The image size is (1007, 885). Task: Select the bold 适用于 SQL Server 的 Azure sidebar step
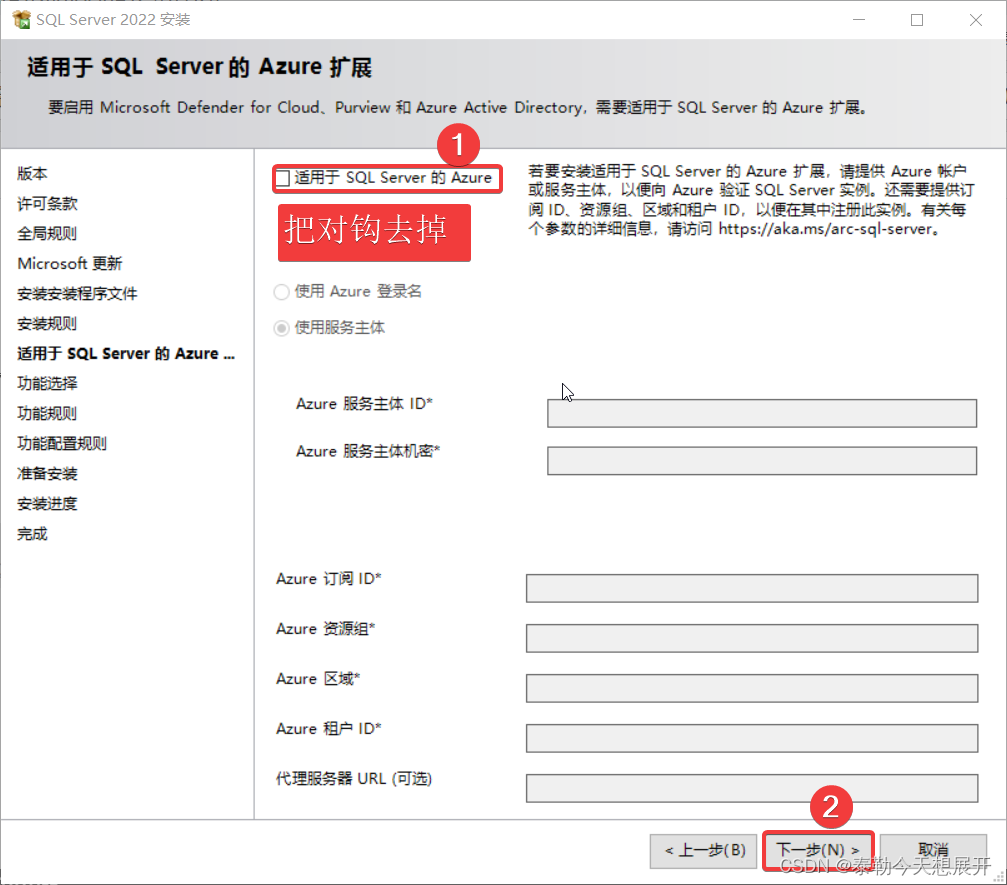point(126,354)
